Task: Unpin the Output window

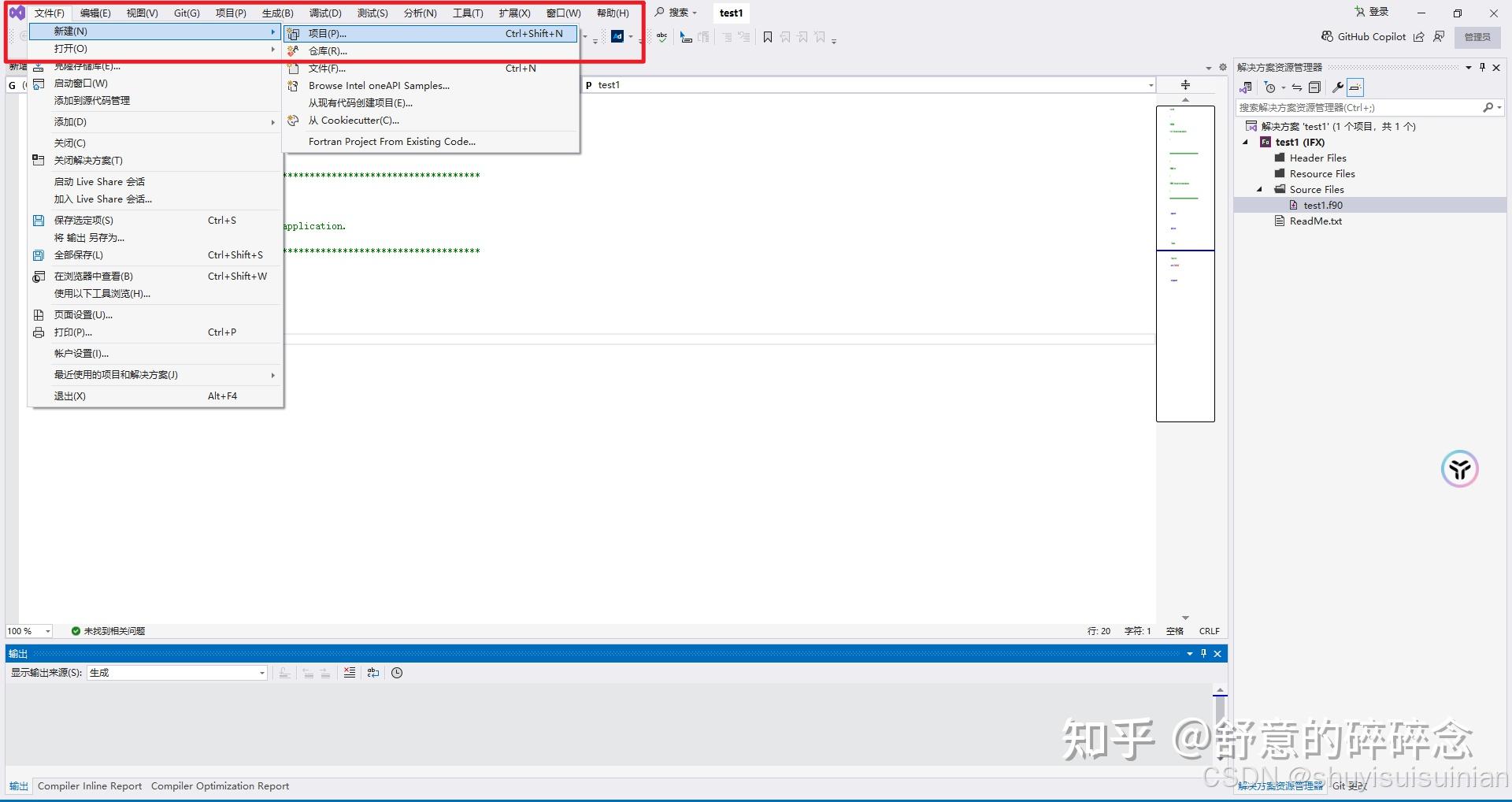Action: (x=1203, y=653)
